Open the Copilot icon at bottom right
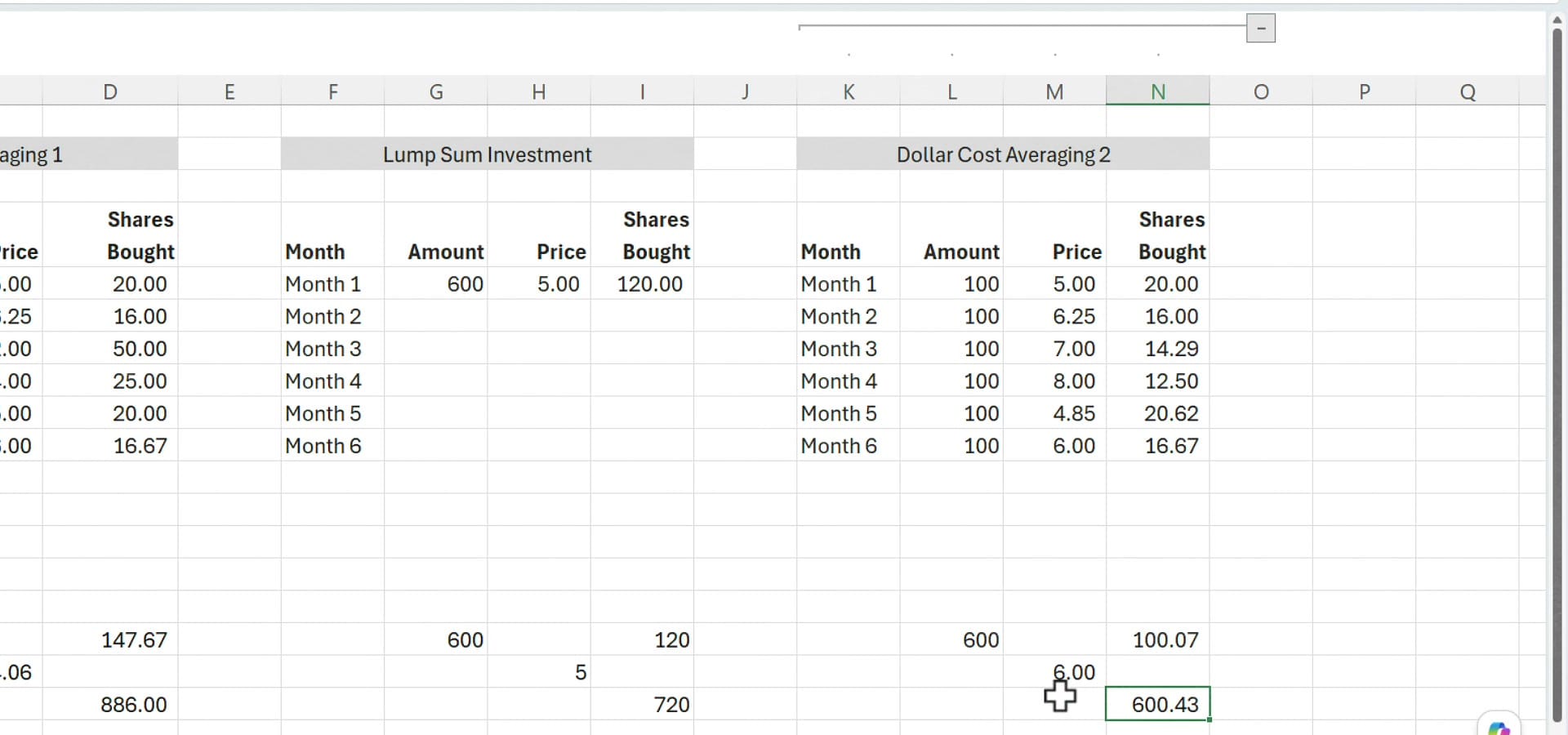Image resolution: width=1568 pixels, height=735 pixels. tap(1499, 727)
